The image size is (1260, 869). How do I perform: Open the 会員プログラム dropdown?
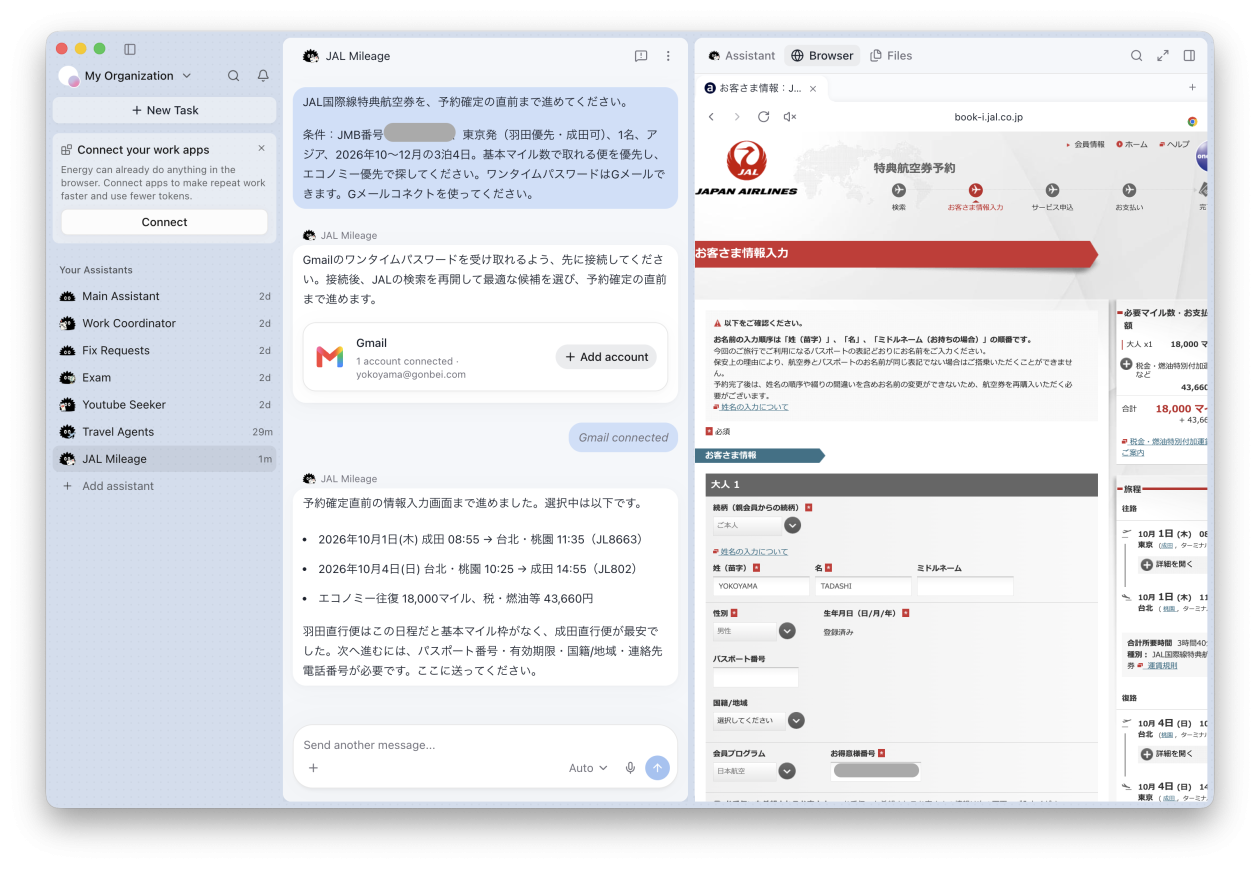pos(754,772)
